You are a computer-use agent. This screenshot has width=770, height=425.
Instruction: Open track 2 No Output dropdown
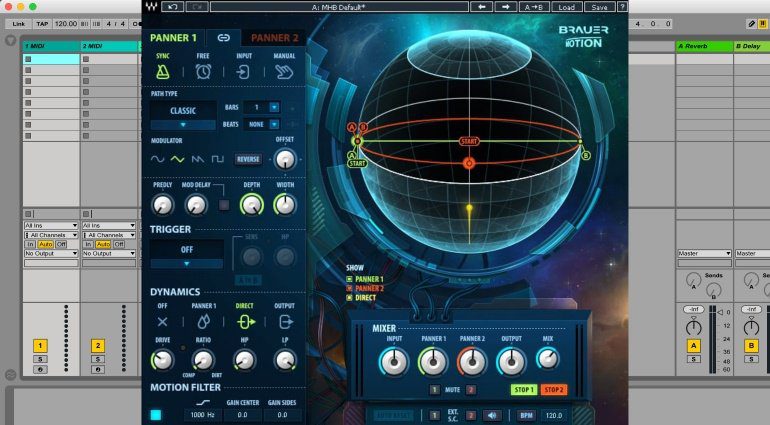click(x=109, y=254)
